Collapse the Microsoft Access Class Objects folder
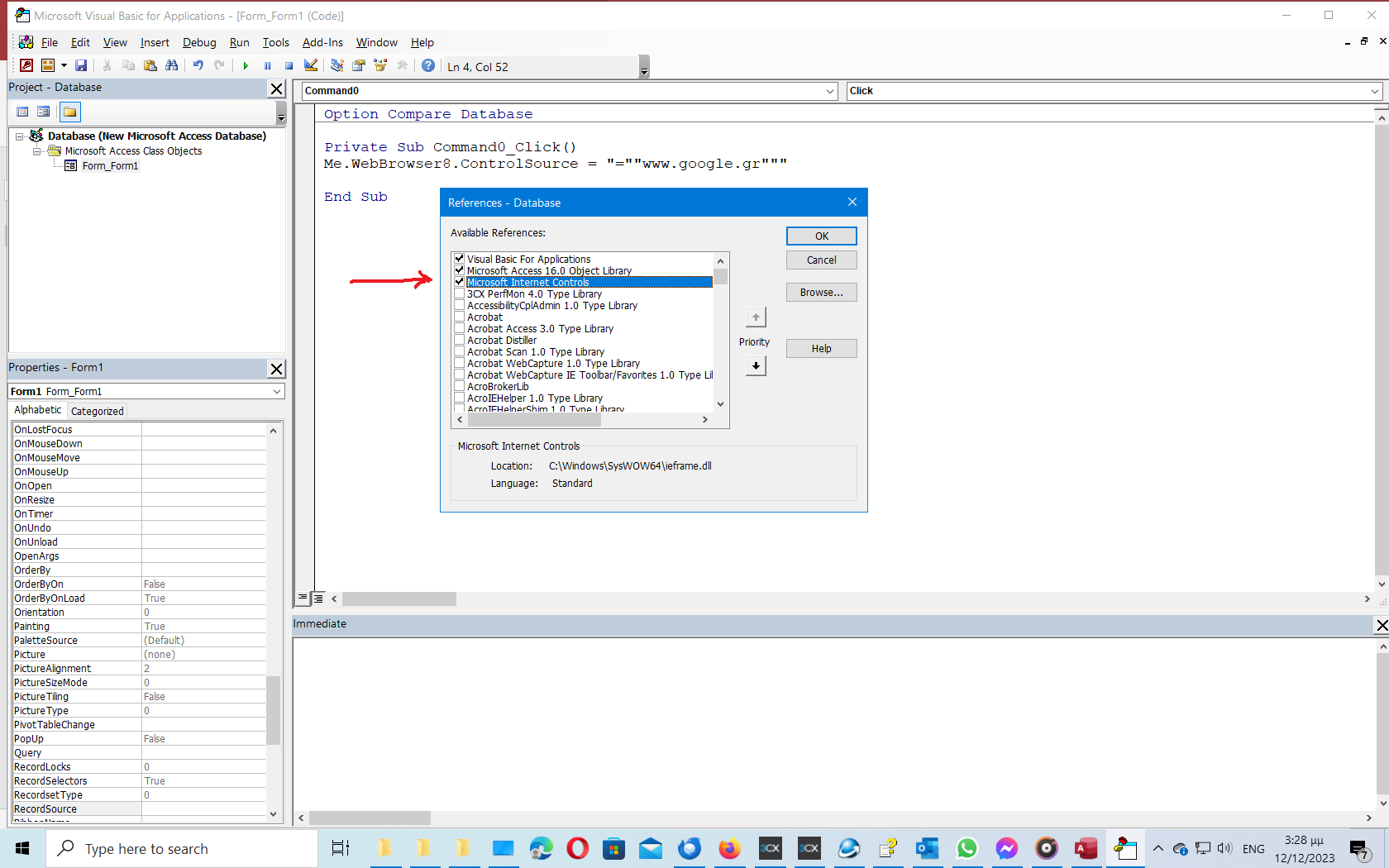The image size is (1389, 868). pyautogui.click(x=36, y=151)
